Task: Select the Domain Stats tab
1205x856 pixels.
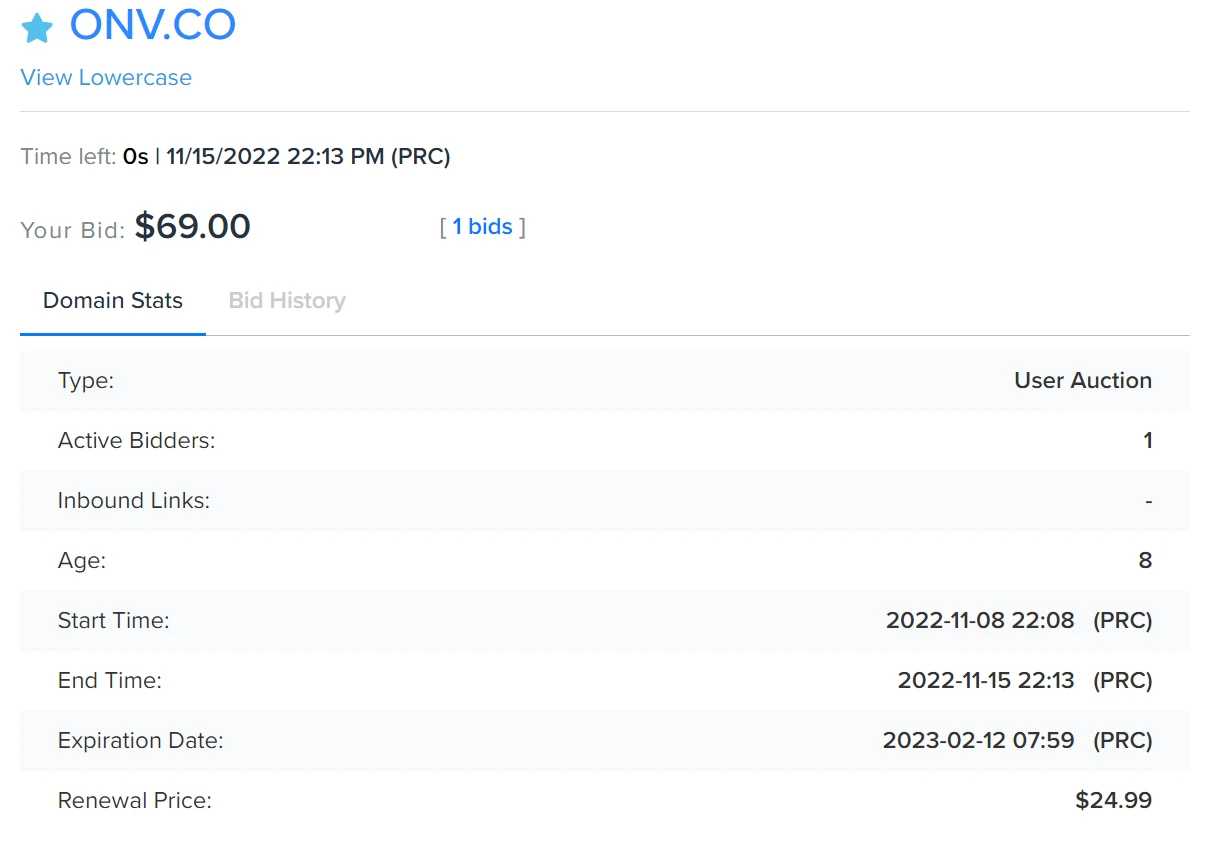Action: coord(113,300)
